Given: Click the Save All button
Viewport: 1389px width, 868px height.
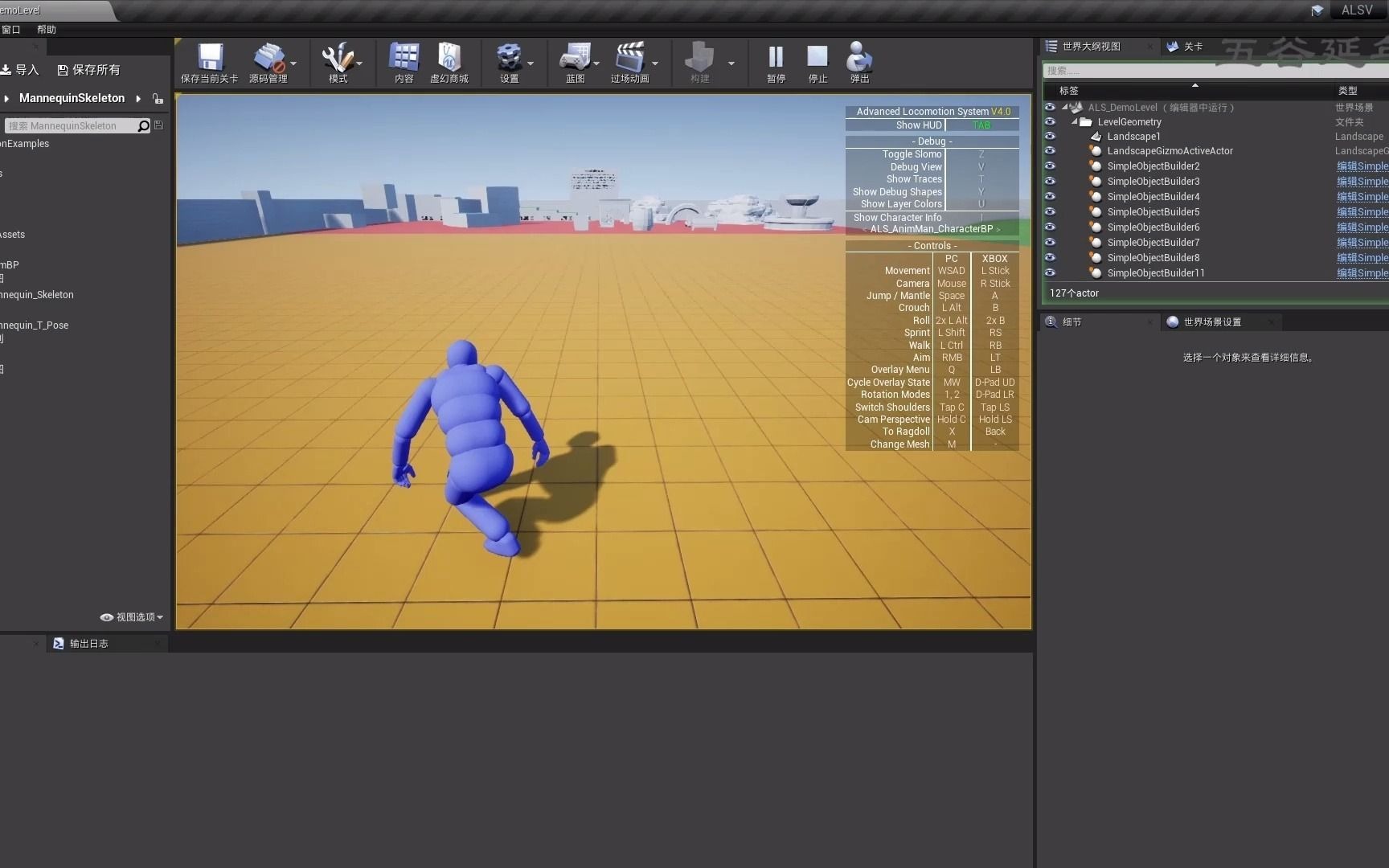Looking at the screenshot, I should click(88, 70).
